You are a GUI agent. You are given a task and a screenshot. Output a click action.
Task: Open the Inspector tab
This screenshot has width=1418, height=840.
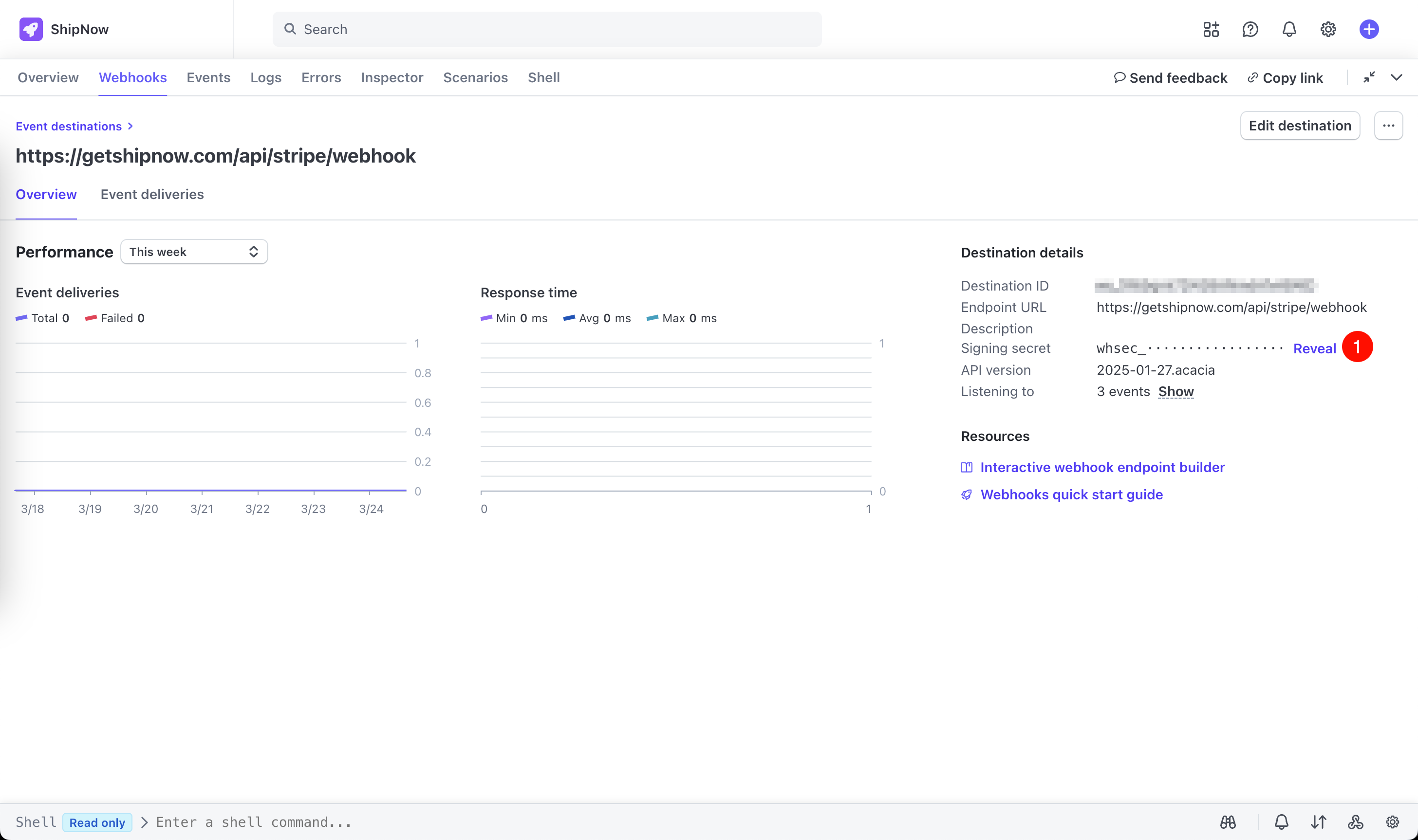[x=392, y=77]
